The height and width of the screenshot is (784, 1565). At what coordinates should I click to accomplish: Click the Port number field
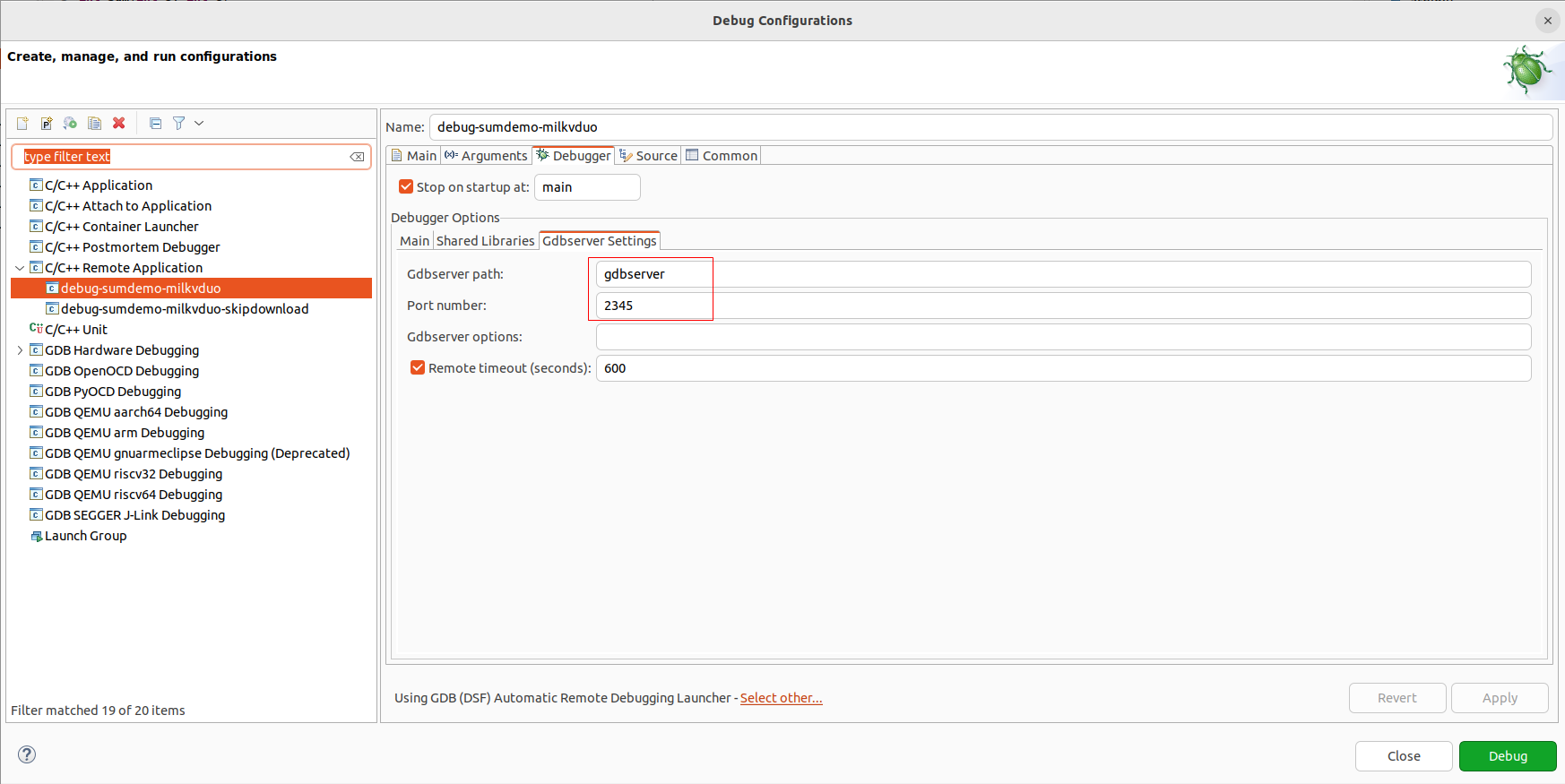click(1063, 306)
